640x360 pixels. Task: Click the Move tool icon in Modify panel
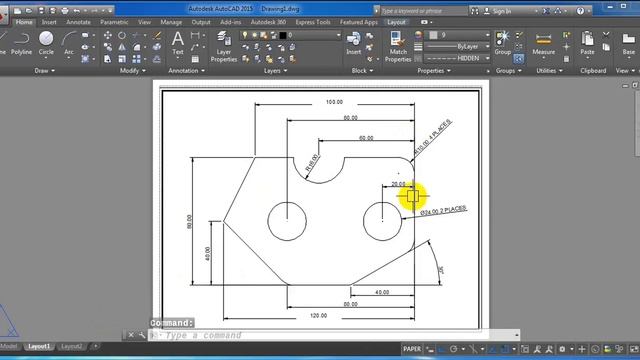click(108, 36)
